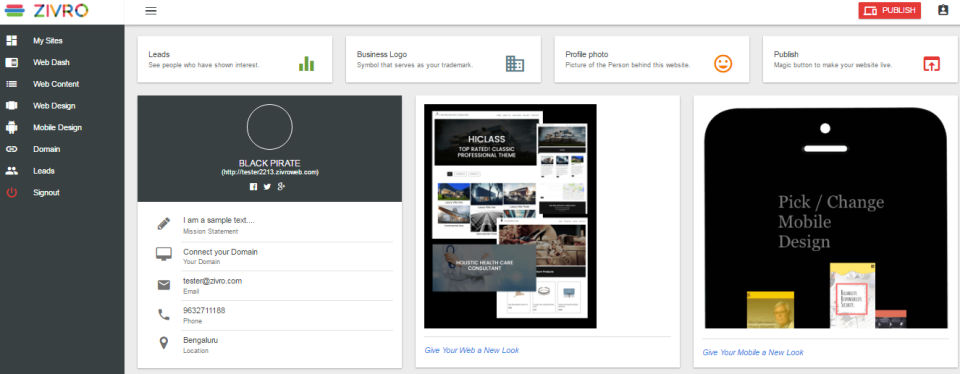Click the Mobile Design android icon
The height and width of the screenshot is (374, 960).
(12, 127)
